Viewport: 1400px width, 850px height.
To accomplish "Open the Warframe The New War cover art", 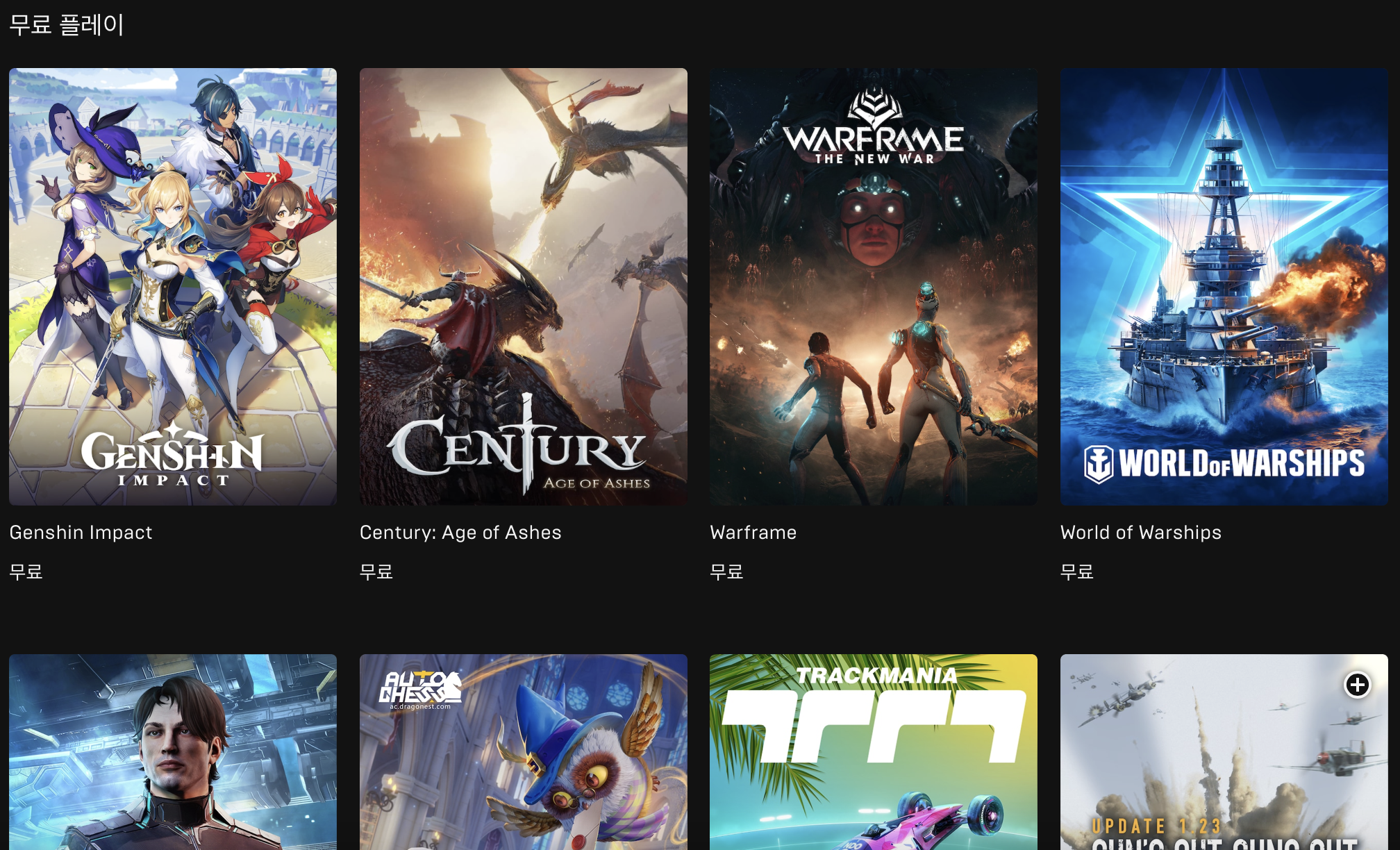I will [874, 286].
